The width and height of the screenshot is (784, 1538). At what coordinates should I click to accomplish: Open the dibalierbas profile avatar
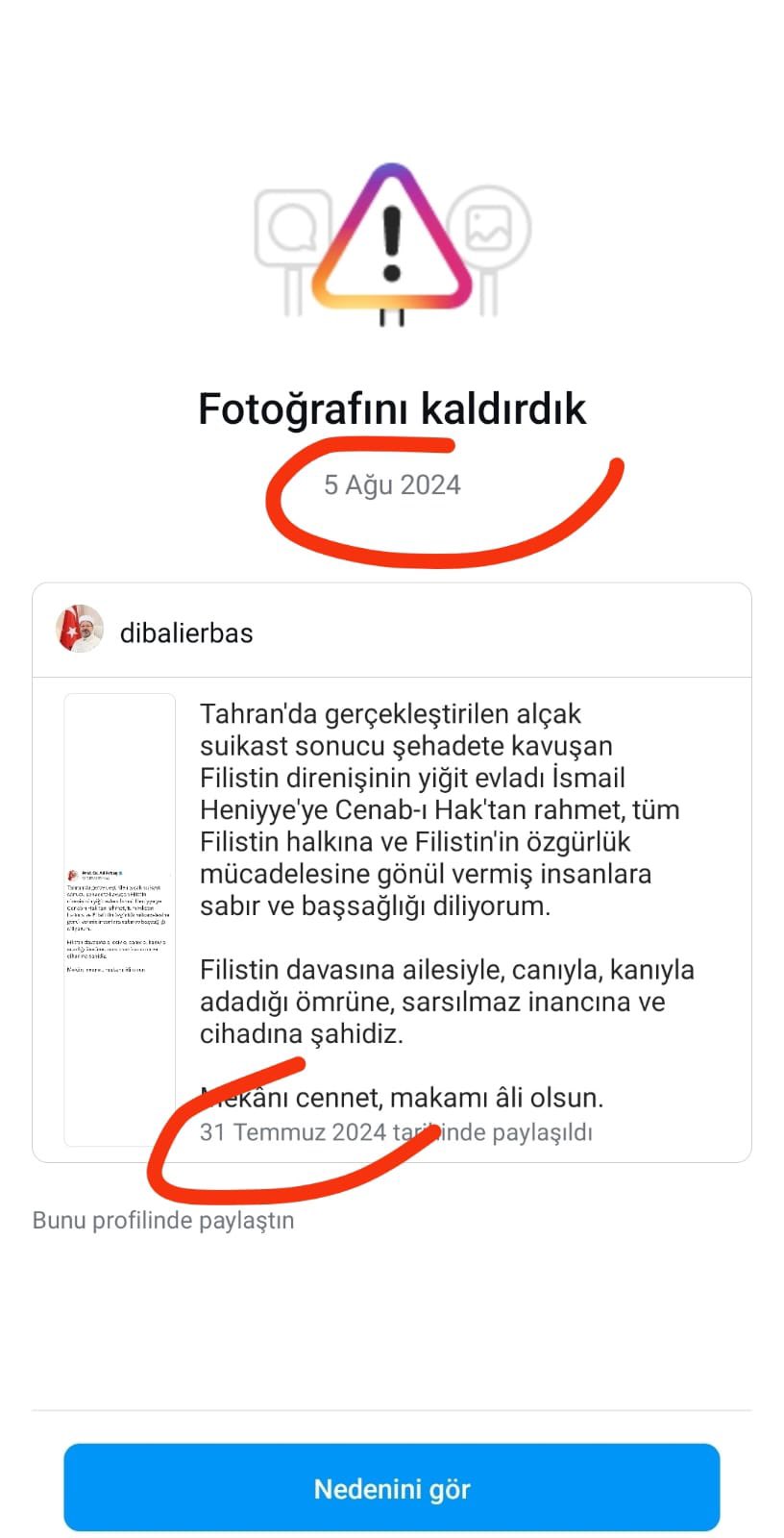pos(80,630)
